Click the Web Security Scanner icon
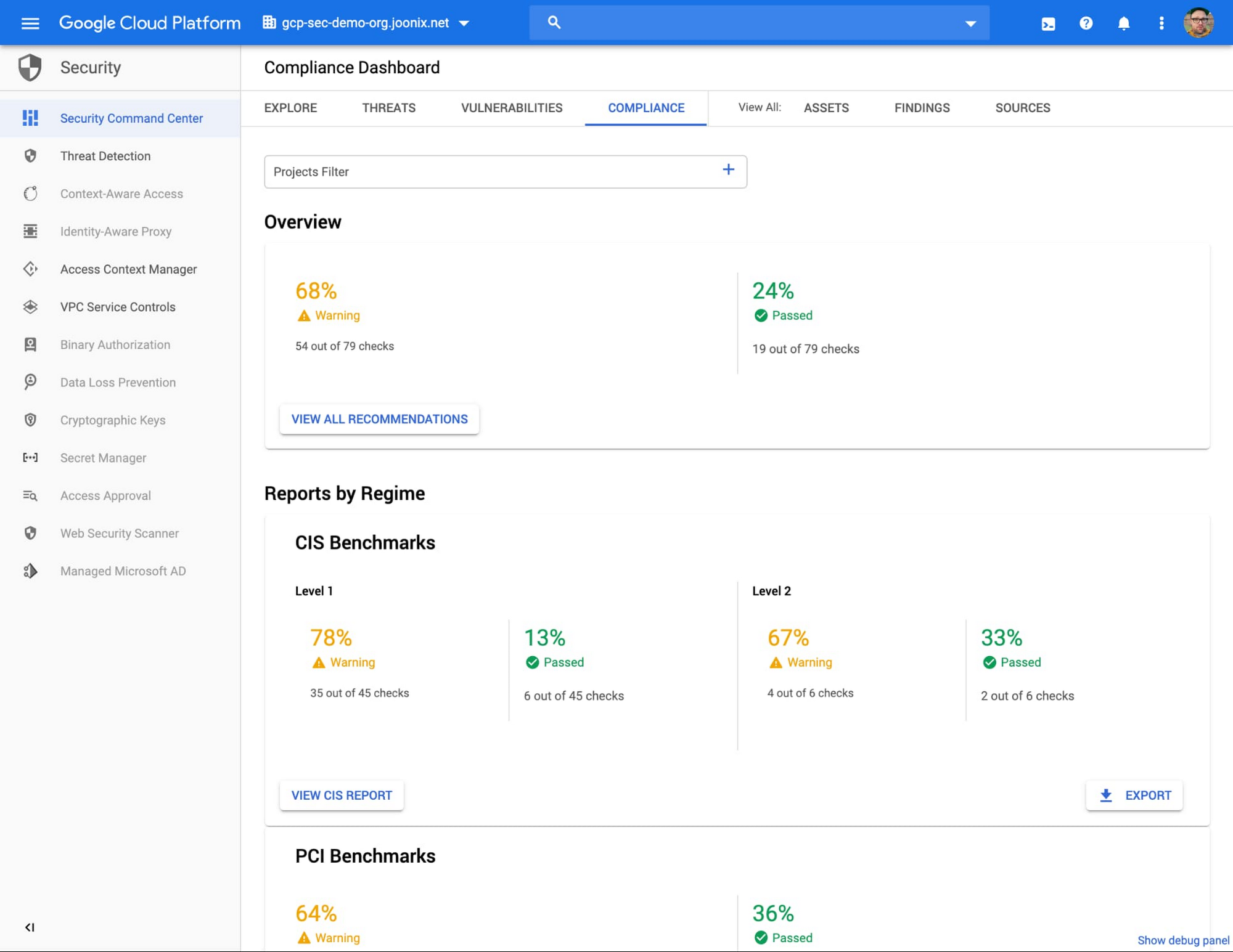 [x=29, y=533]
